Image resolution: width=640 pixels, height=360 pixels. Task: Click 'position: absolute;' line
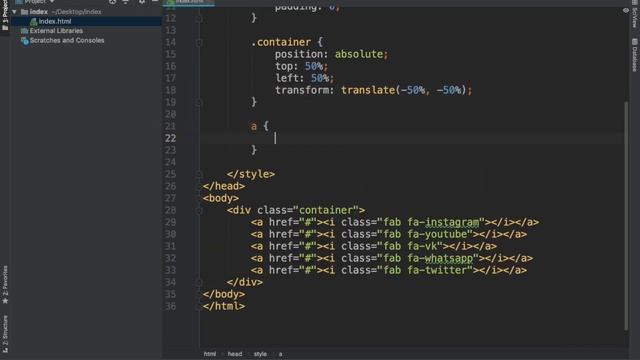(331, 54)
